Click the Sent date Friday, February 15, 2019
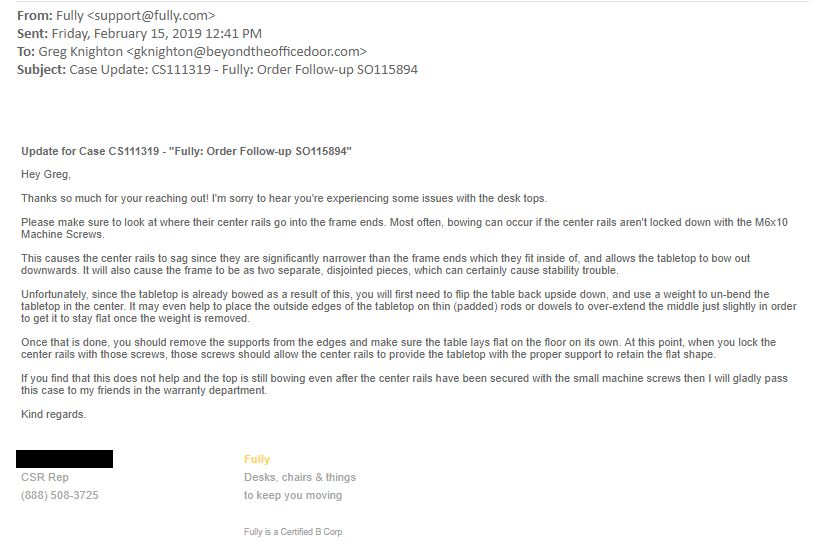Image resolution: width=819 pixels, height=544 pixels. [126, 34]
